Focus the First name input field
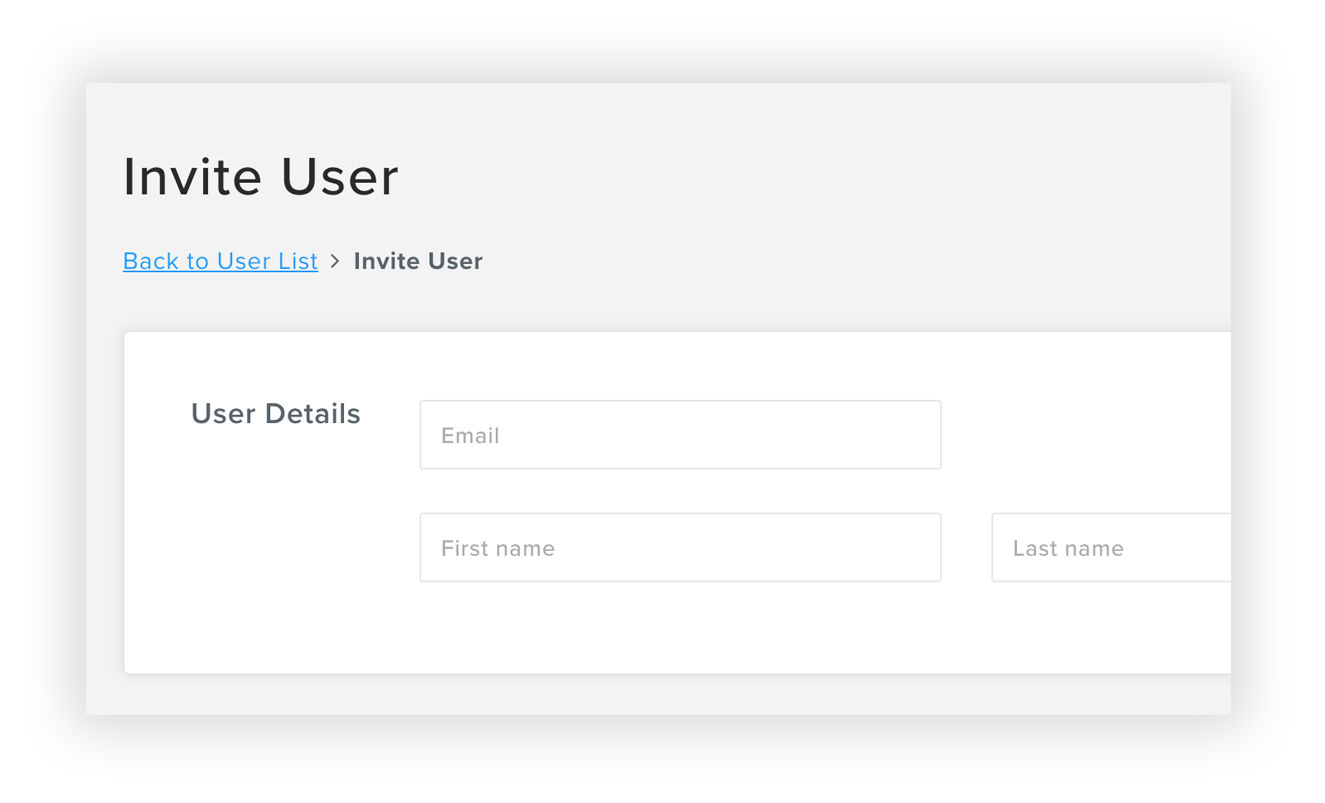Viewport: 1325px width, 803px height. (x=680, y=548)
